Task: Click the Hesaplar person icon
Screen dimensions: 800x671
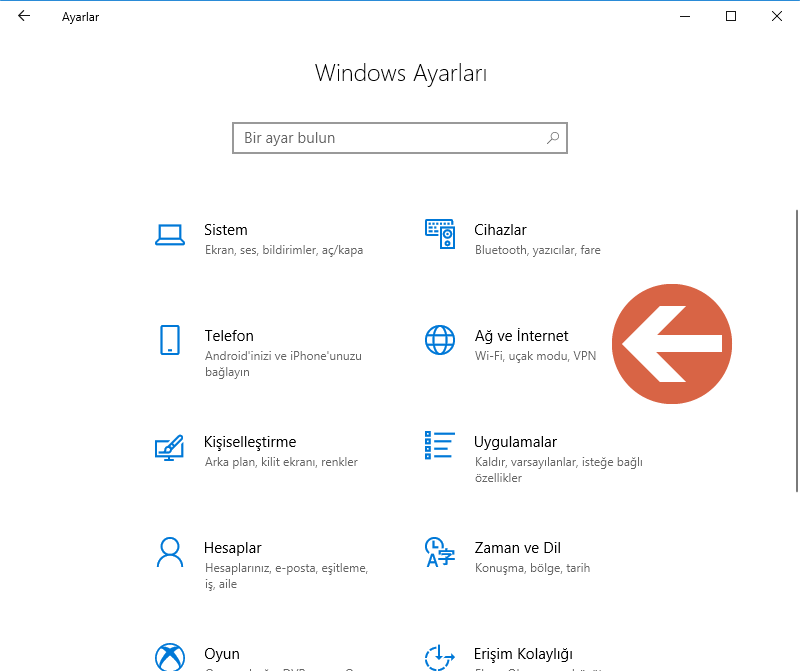Action: (170, 552)
